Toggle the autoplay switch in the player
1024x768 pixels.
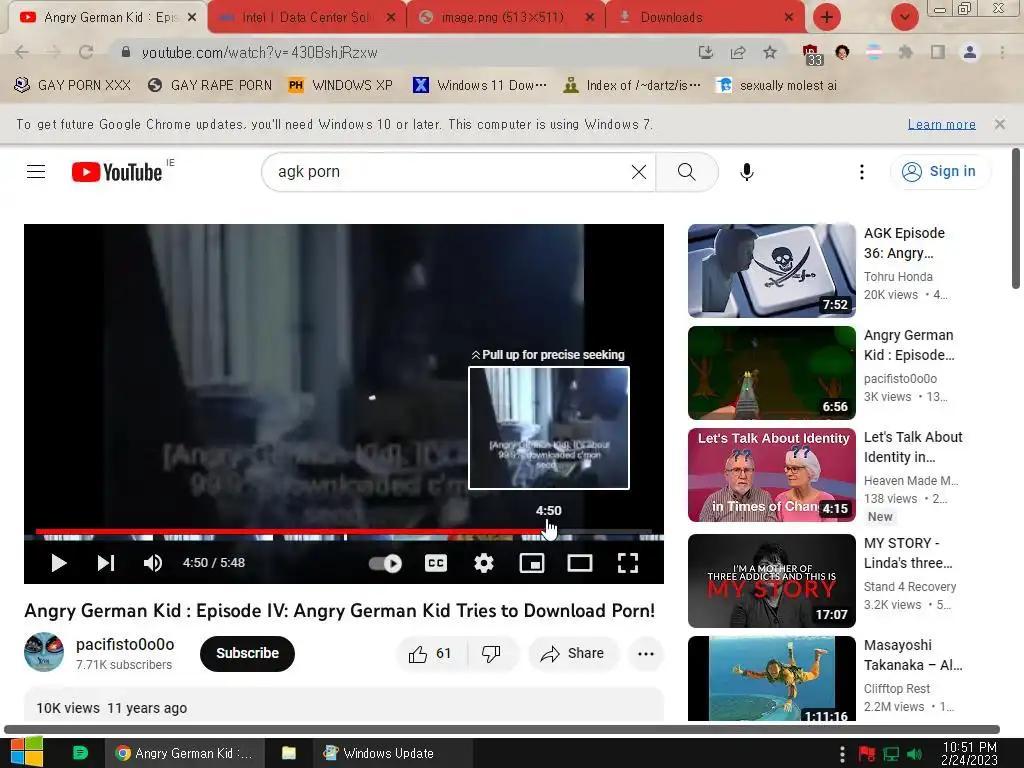(x=385, y=563)
